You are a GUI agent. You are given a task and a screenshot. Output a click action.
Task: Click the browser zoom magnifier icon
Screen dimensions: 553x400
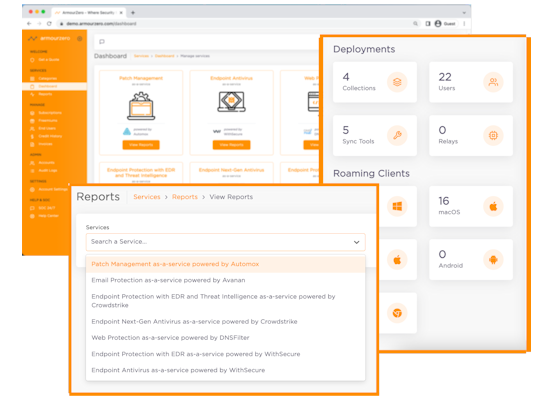click(415, 24)
